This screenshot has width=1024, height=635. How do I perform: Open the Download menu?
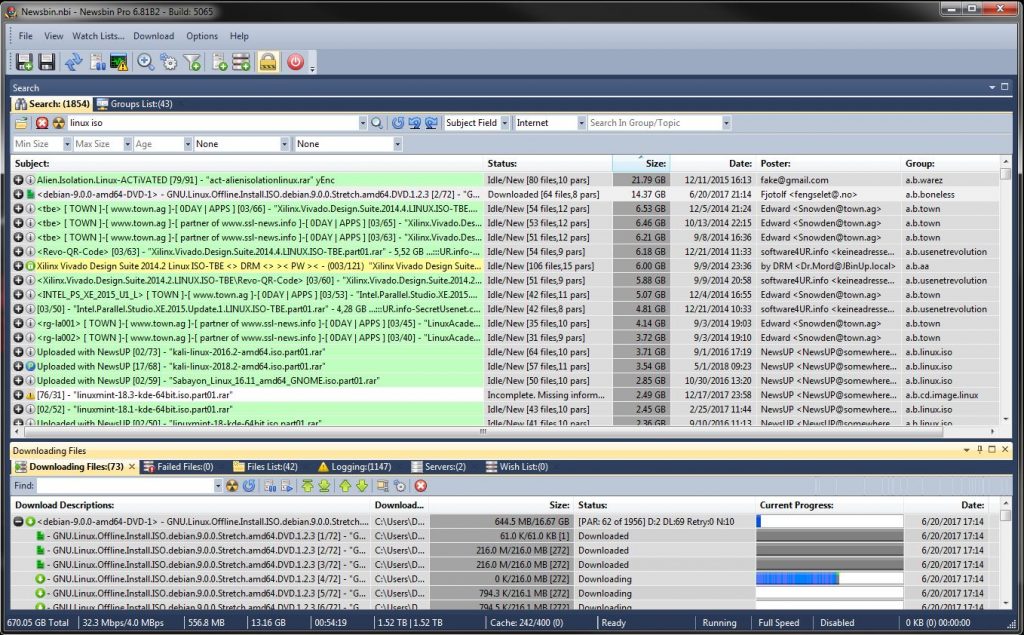click(x=153, y=36)
